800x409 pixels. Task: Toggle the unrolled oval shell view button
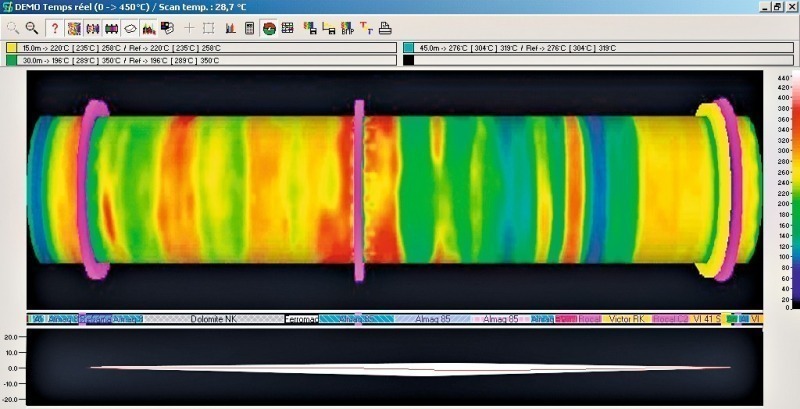coord(130,28)
